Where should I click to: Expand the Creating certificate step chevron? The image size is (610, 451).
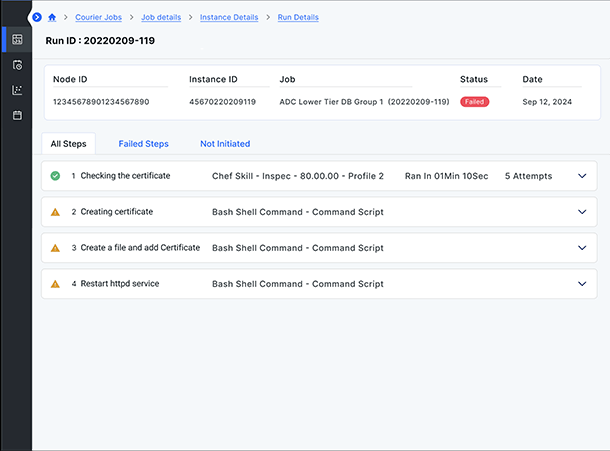(582, 212)
